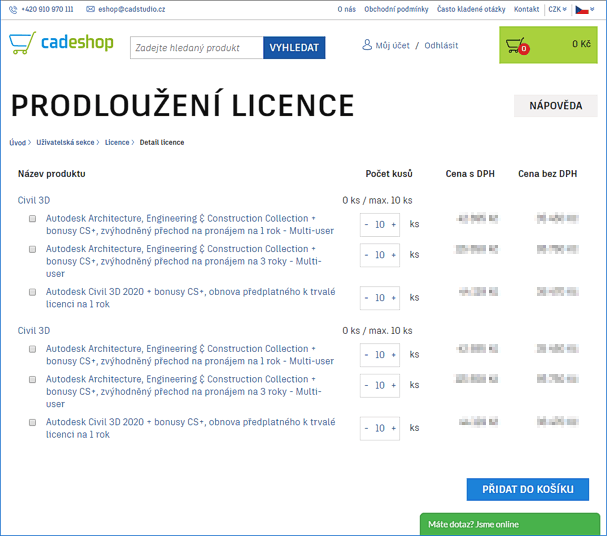Click the cadeshop logo
The width and height of the screenshot is (607, 536).
(61, 44)
